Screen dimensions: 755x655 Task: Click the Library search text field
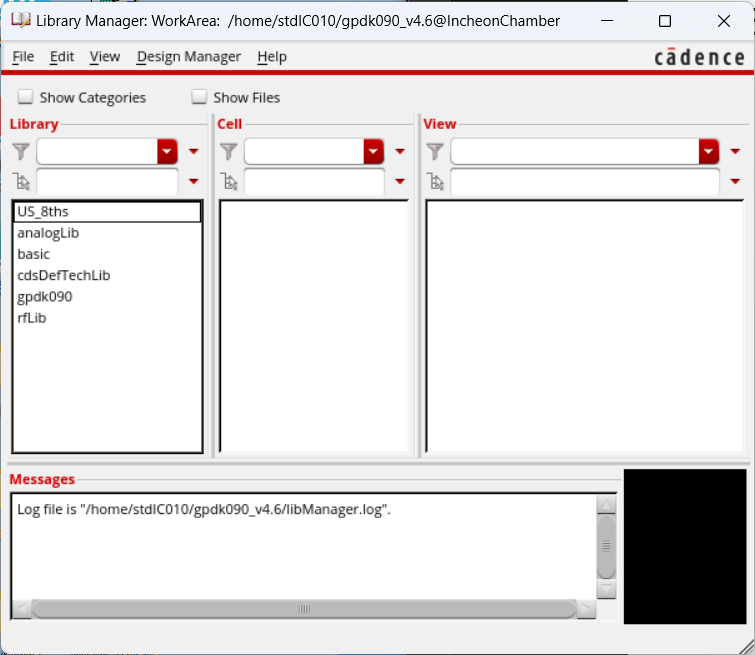pos(107,182)
